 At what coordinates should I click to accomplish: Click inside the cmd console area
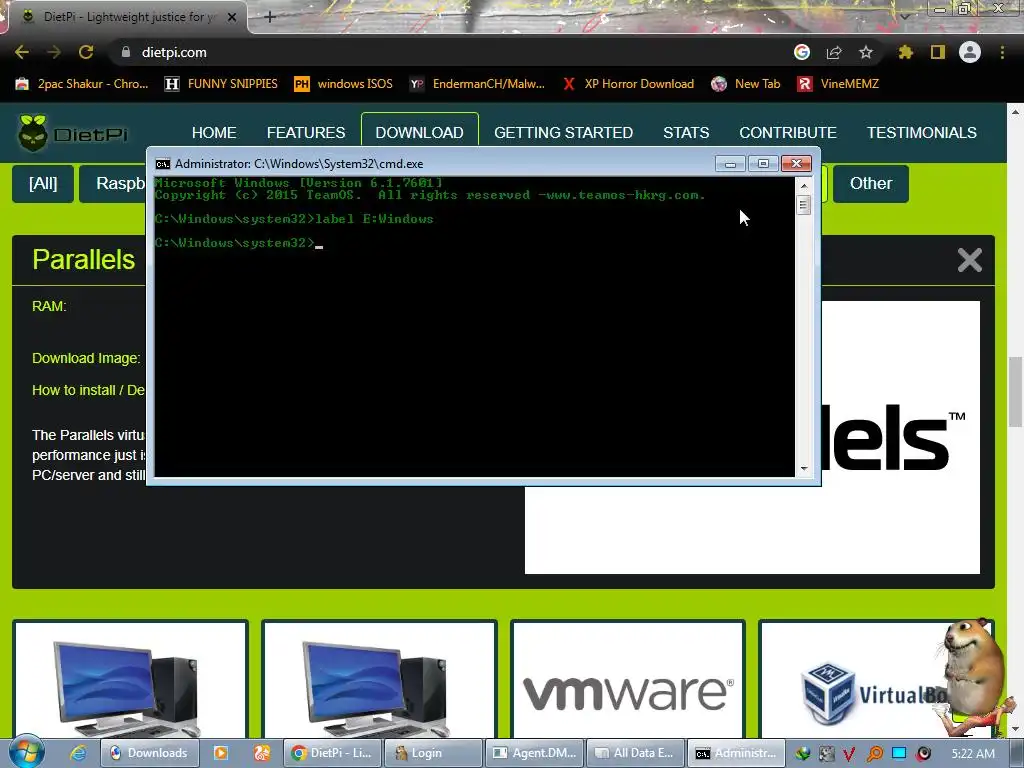[475, 327]
